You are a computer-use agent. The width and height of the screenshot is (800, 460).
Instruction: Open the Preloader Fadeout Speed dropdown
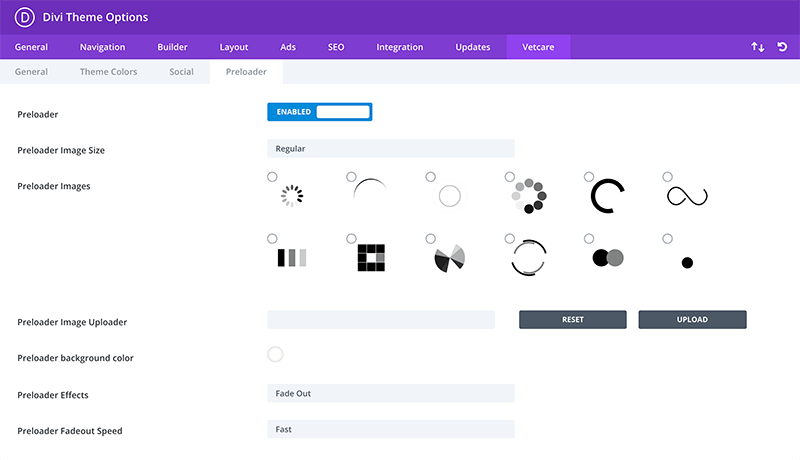(x=391, y=429)
